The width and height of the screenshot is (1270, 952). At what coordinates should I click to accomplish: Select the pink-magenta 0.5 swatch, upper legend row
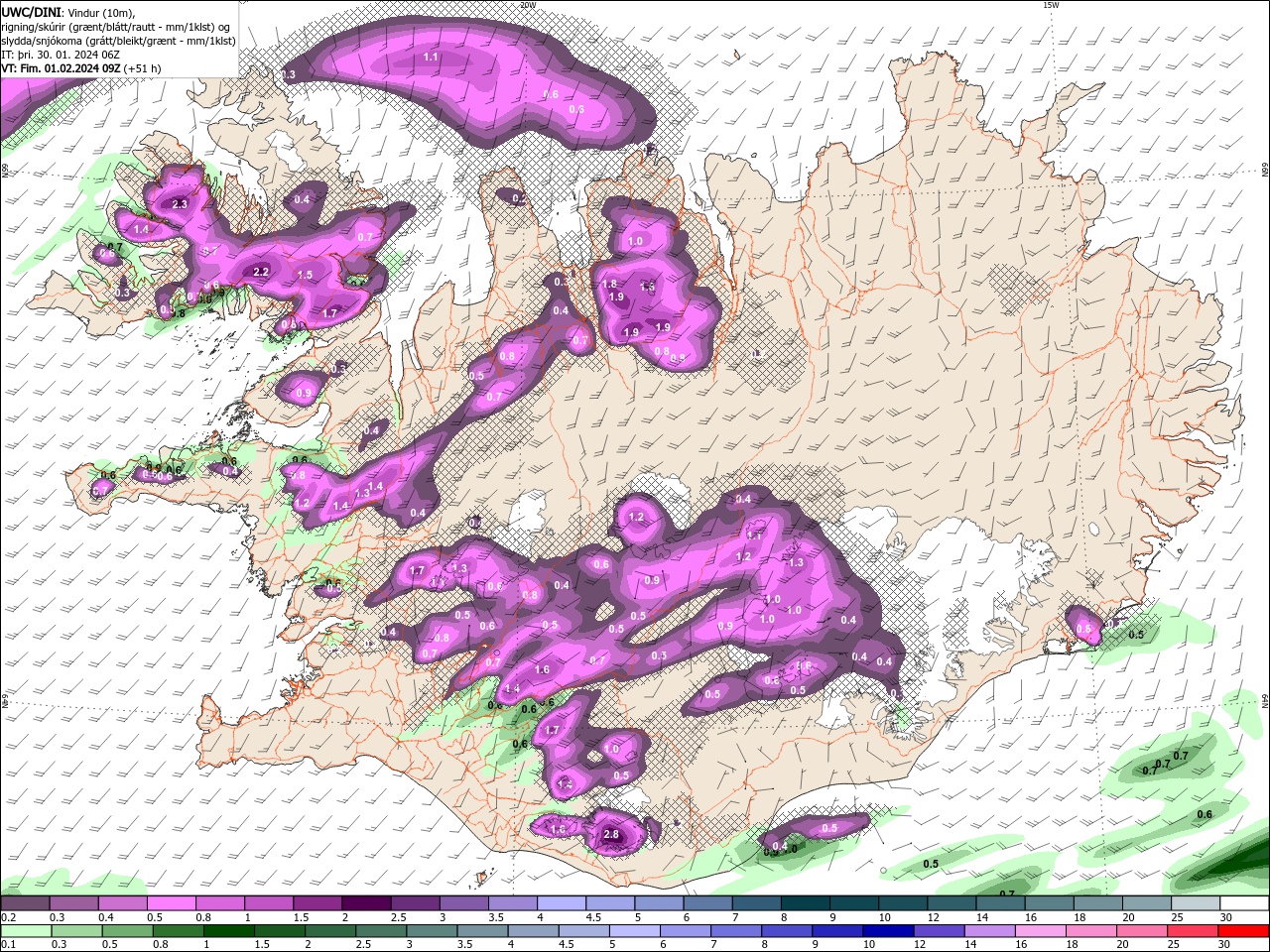point(171,903)
